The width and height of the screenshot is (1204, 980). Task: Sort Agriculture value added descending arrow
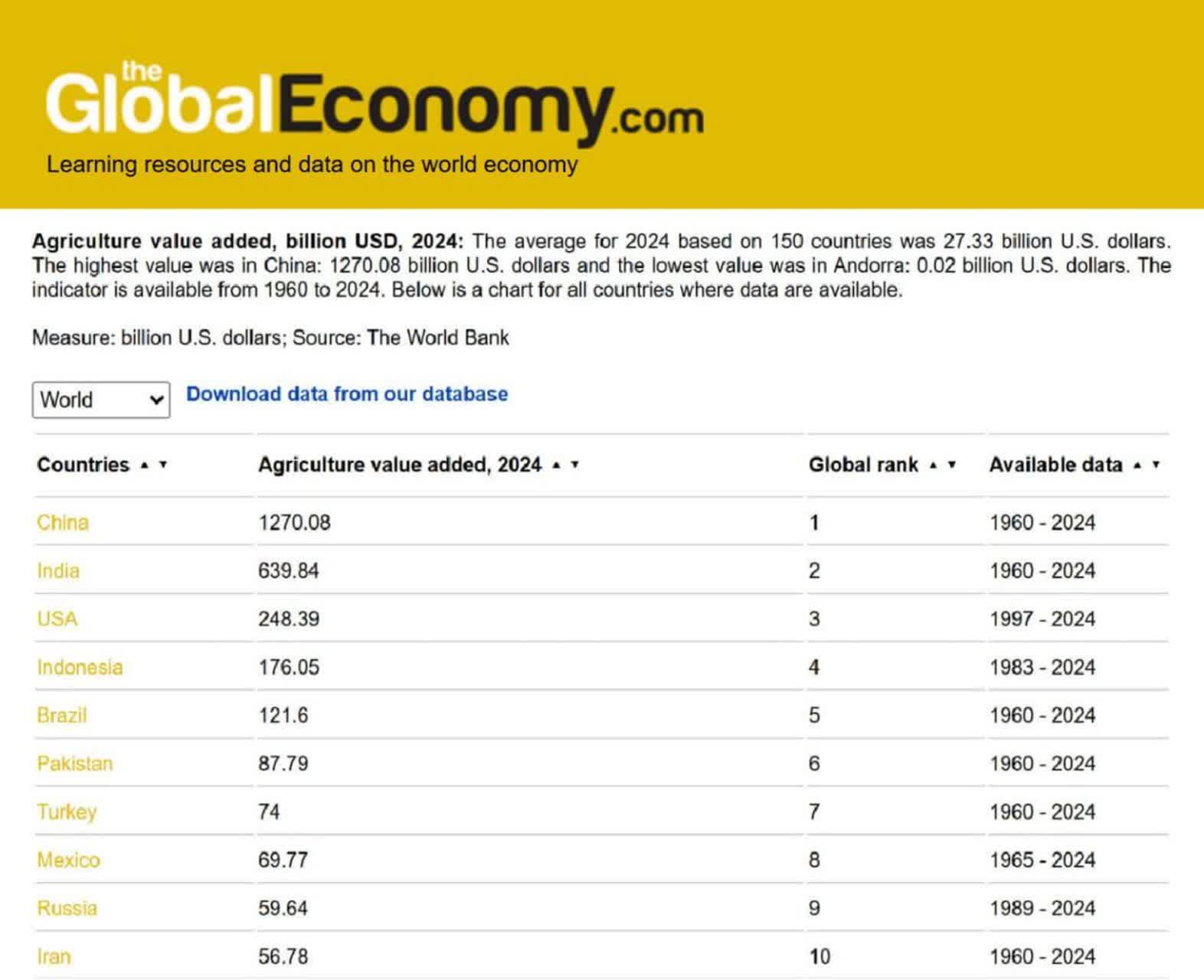575,465
